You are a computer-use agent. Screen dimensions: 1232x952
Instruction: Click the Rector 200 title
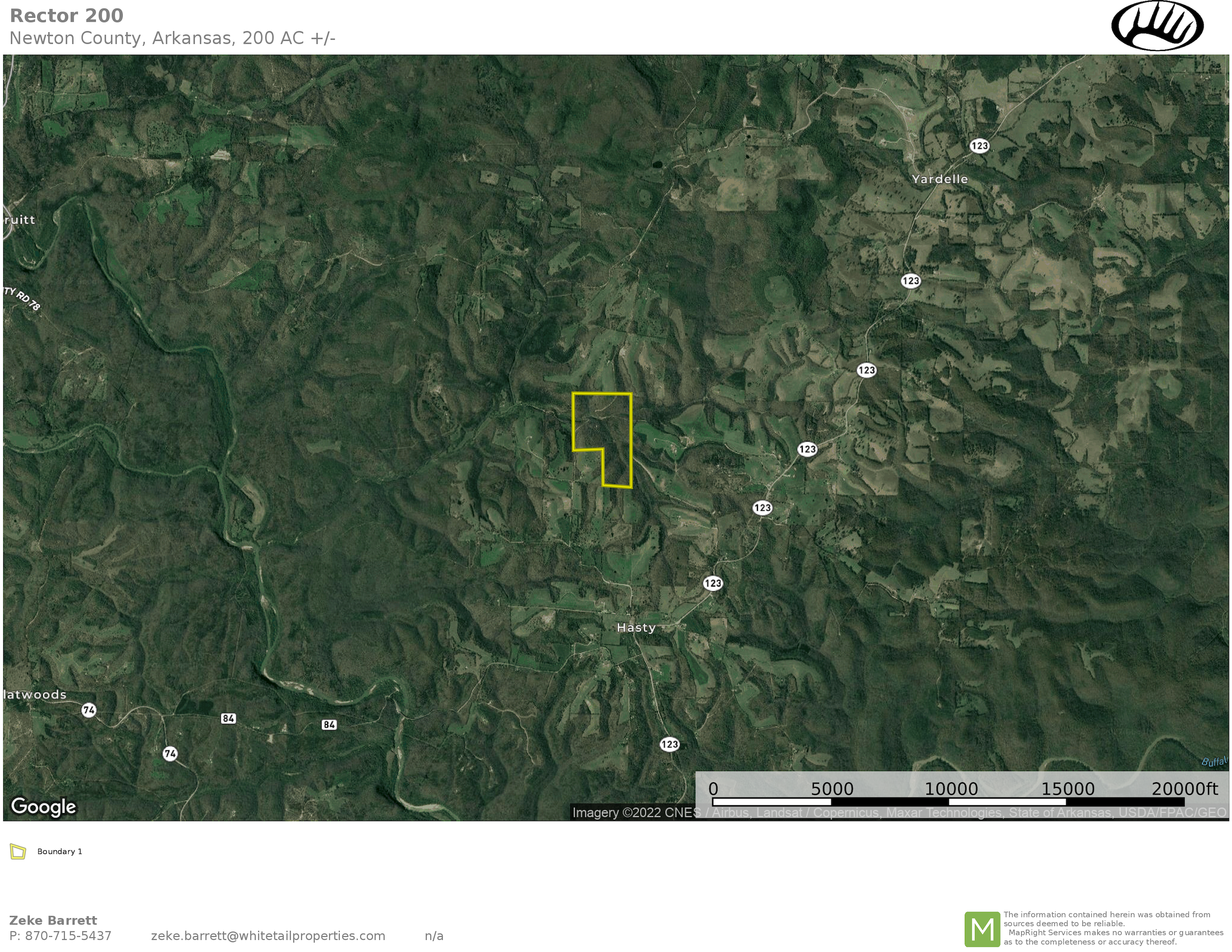pyautogui.click(x=66, y=16)
